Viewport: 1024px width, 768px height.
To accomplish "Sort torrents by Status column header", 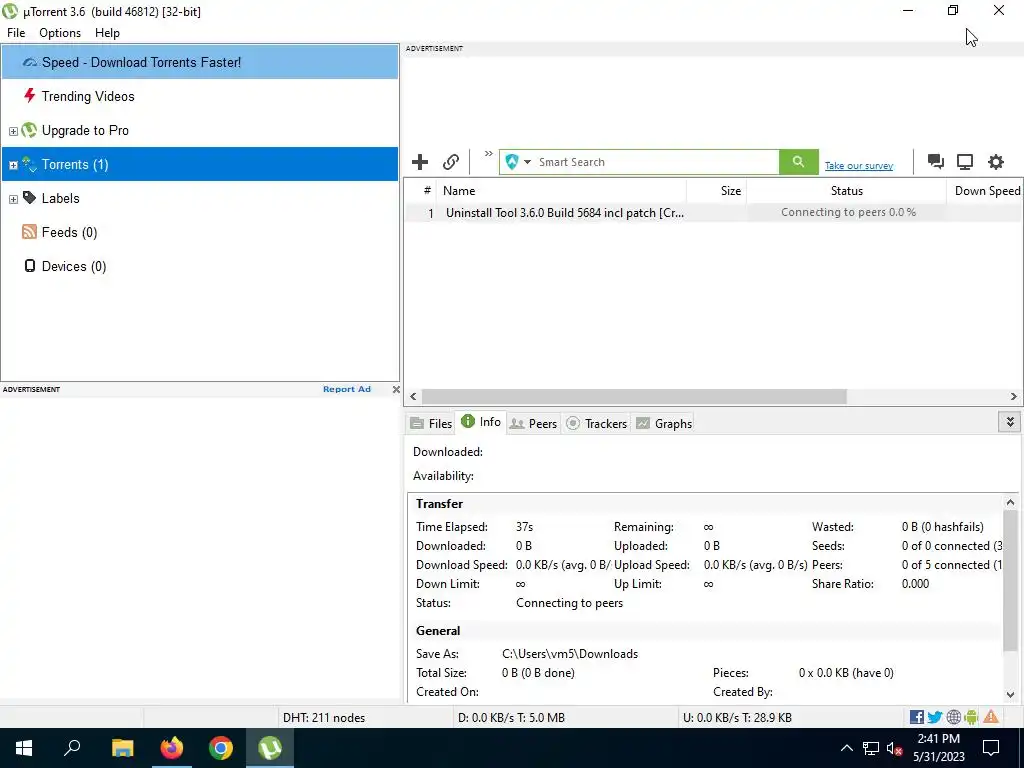I will click(846, 191).
